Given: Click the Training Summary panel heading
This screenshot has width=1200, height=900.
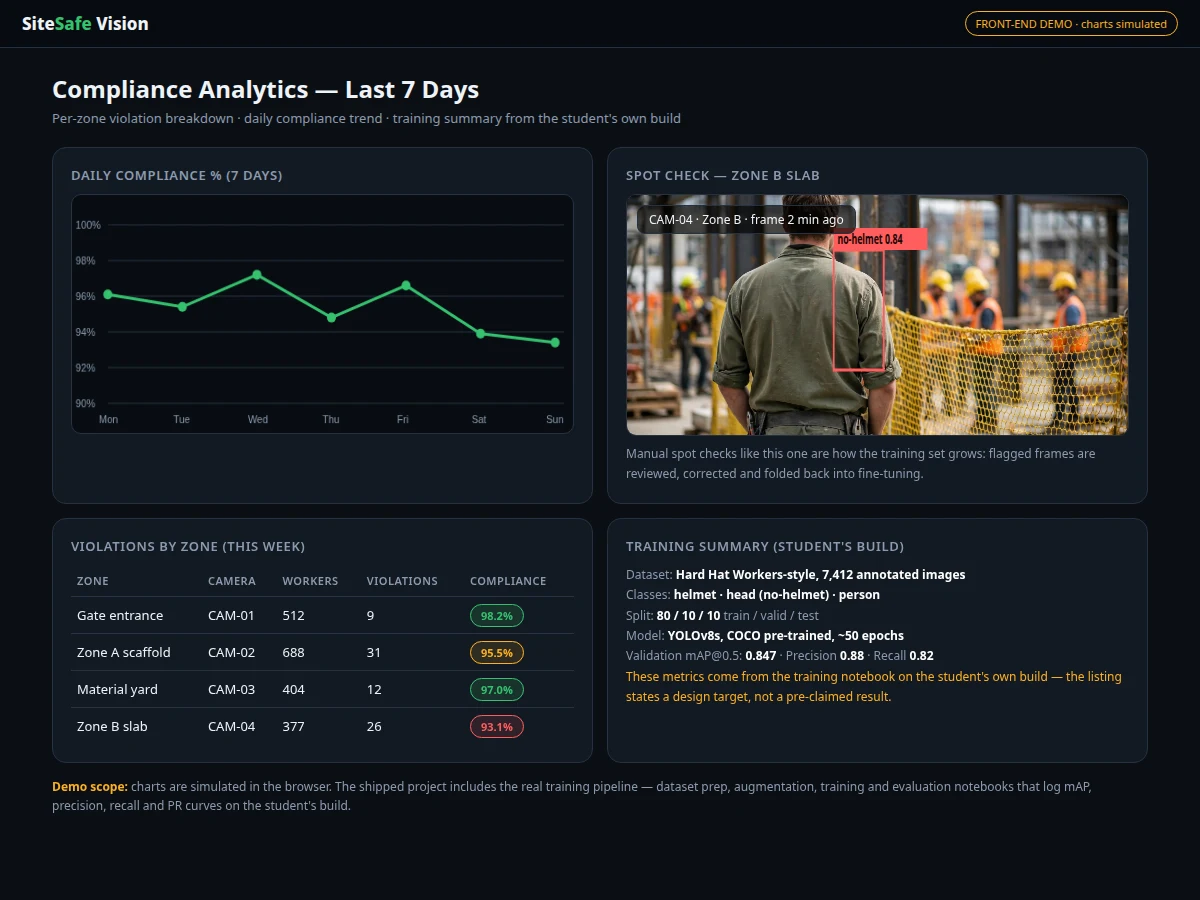Looking at the screenshot, I should (x=765, y=546).
